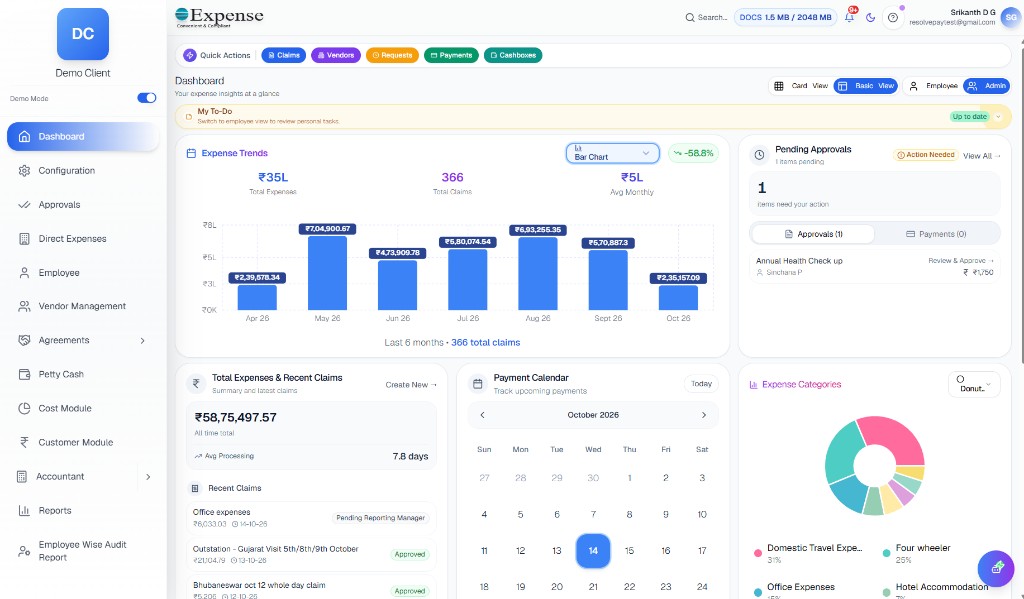The image size is (1024, 599).
Task: Click the SG user avatar
Action: pos(1011,18)
